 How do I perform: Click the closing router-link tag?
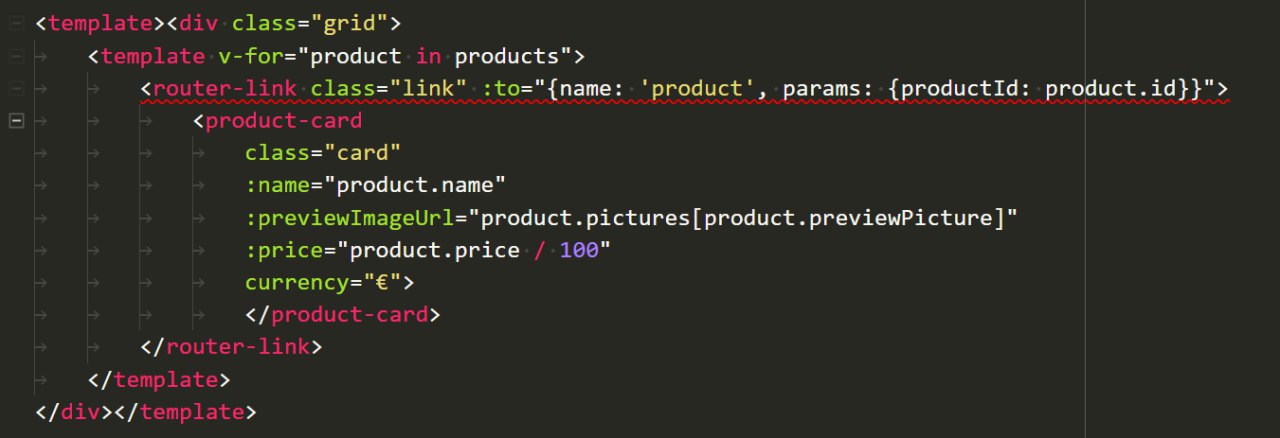click(x=237, y=348)
